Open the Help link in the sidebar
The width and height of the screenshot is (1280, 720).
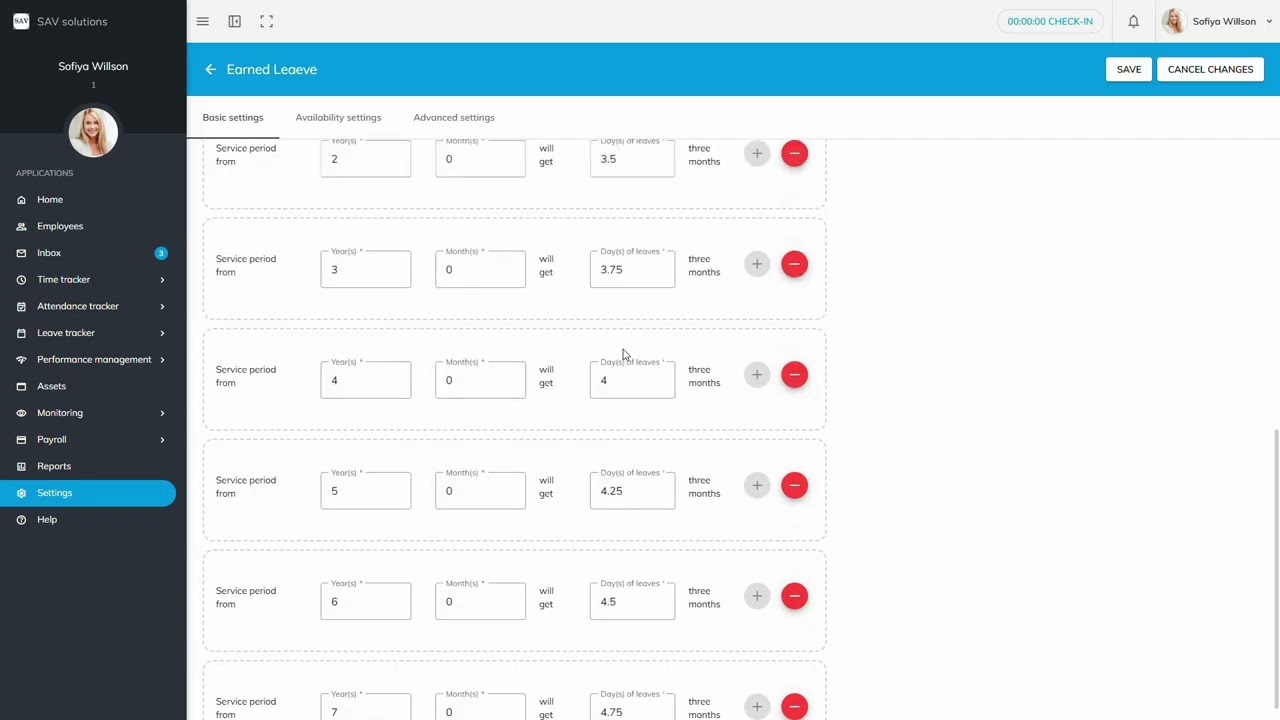[x=47, y=520]
